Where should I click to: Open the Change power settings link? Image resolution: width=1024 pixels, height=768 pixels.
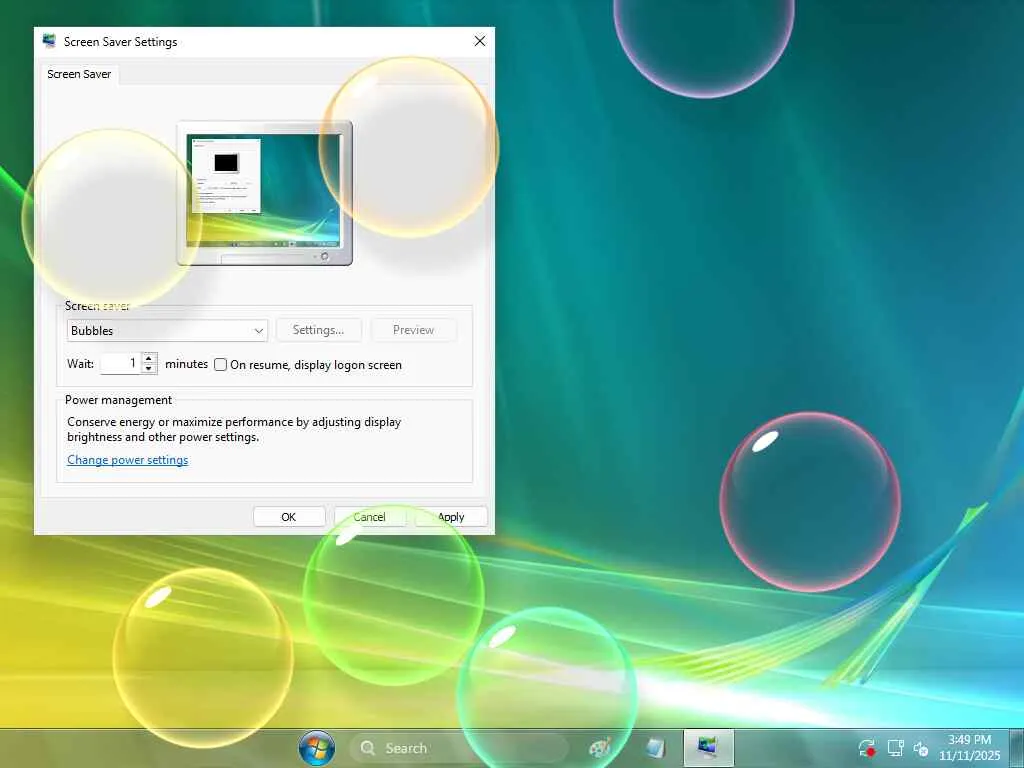coord(128,460)
